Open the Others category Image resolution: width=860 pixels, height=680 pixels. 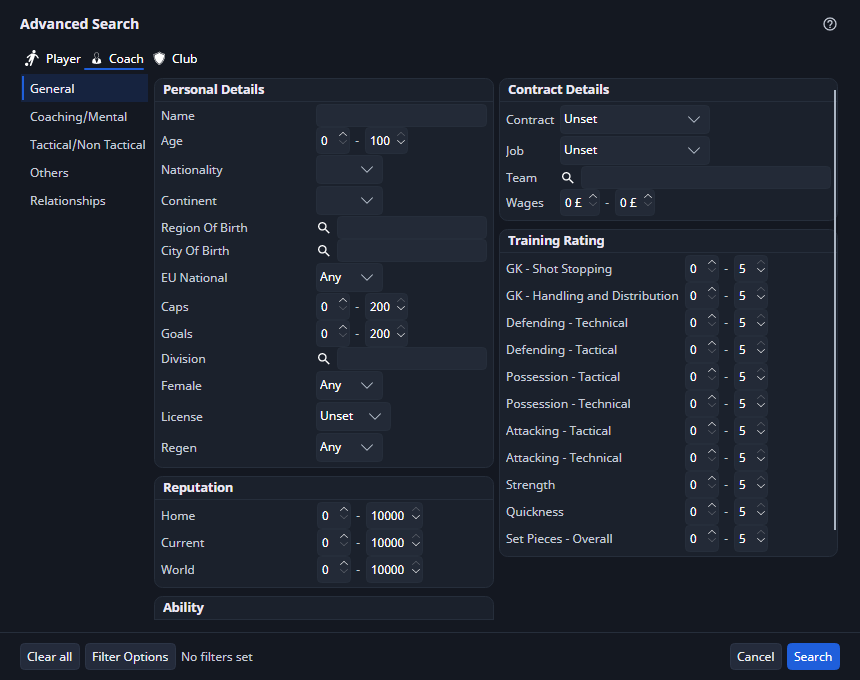(x=85, y=172)
